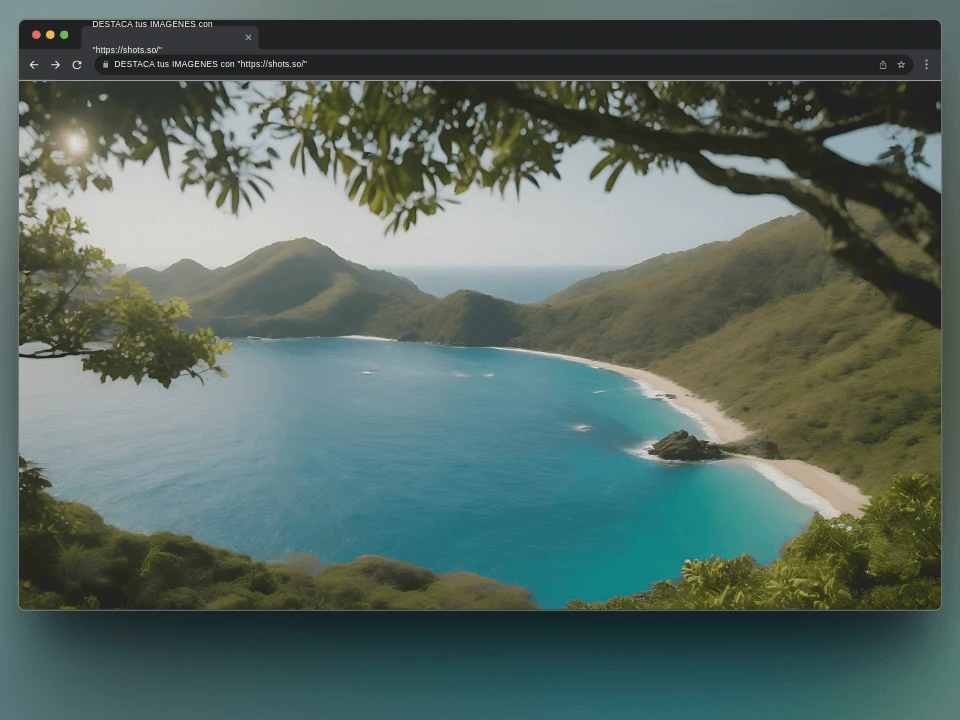
Task: Select the DESTACA tus IMAGENES tab
Action: tap(160, 37)
